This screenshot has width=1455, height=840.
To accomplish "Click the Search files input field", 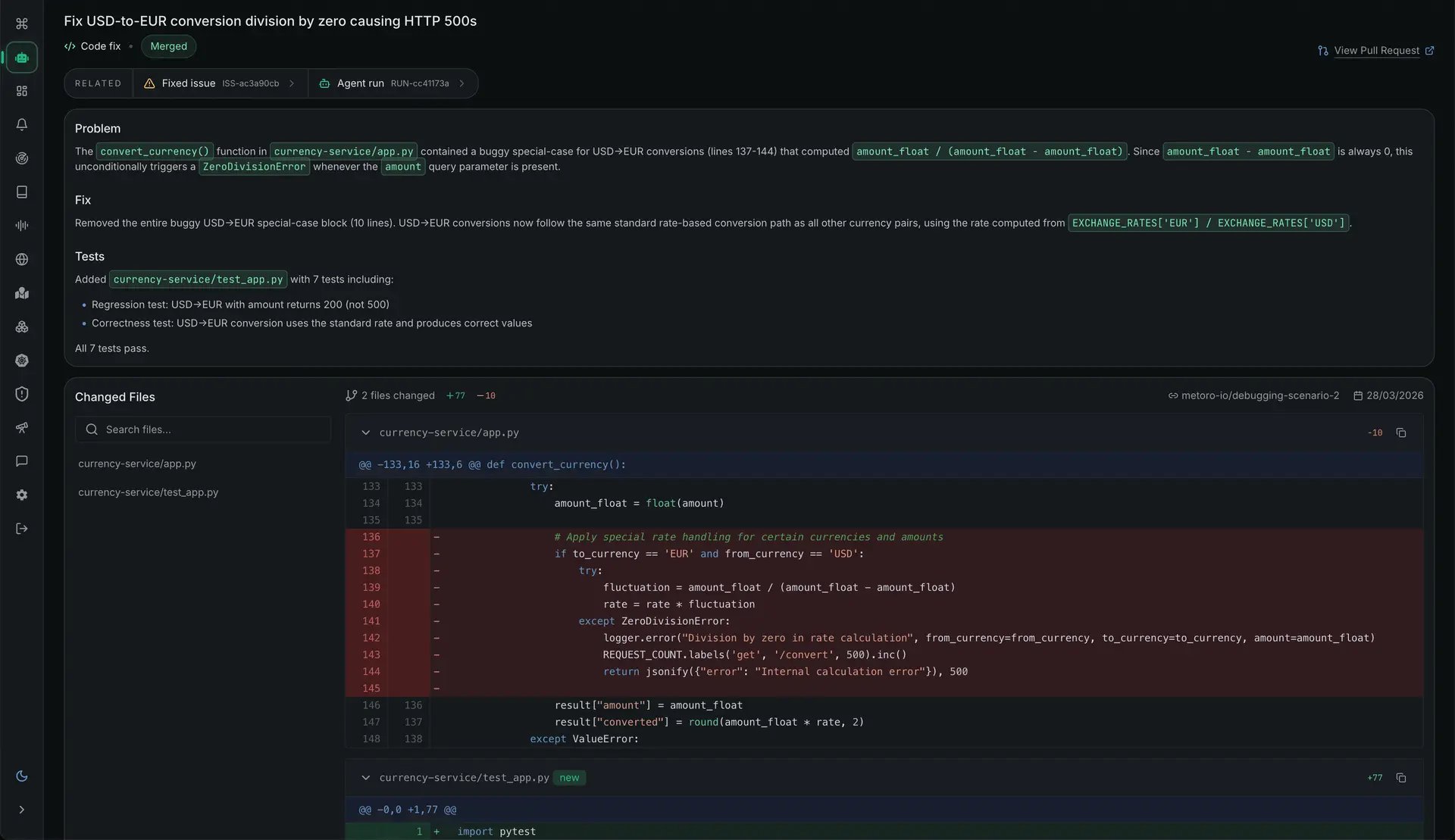I will coord(202,429).
